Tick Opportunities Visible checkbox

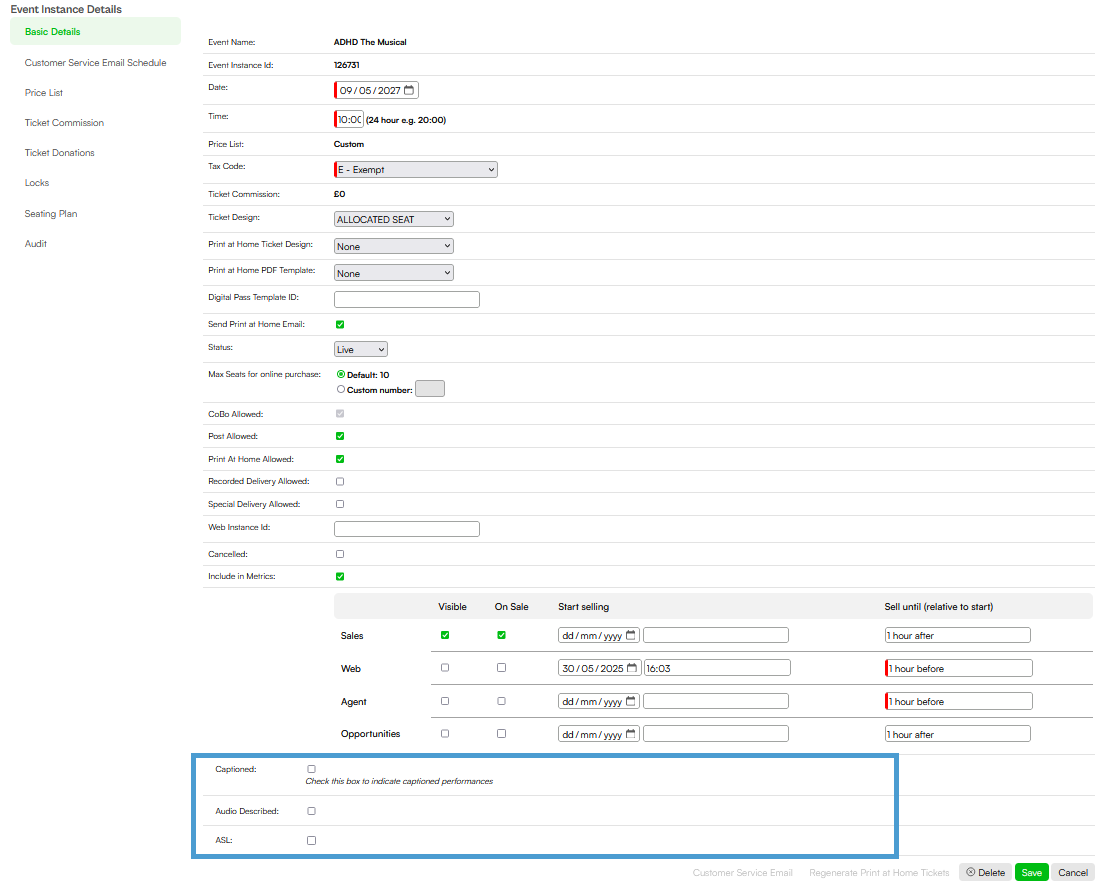coord(445,733)
